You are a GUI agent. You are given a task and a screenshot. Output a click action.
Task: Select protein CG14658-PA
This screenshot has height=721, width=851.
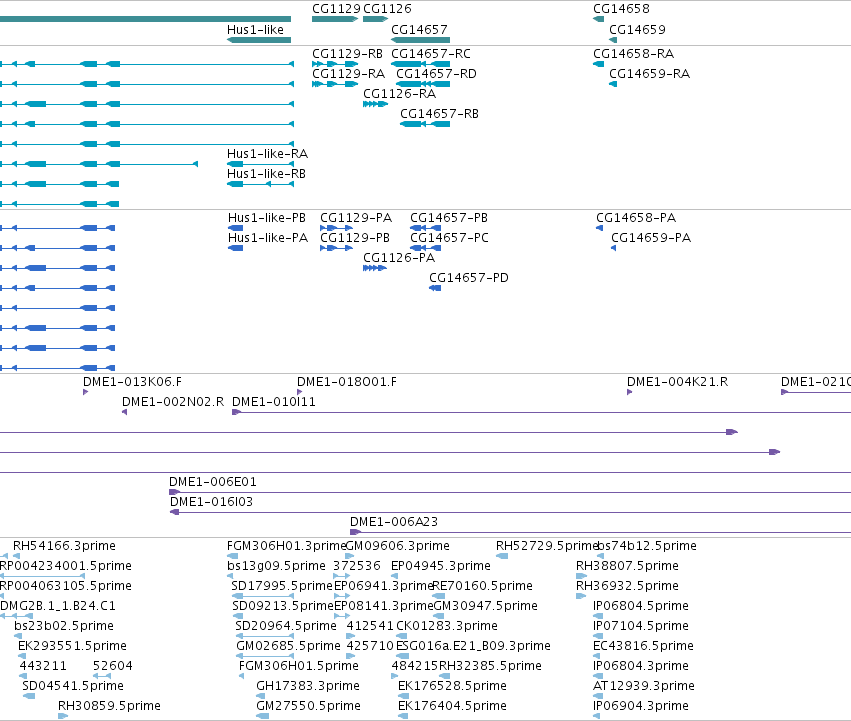pos(636,218)
